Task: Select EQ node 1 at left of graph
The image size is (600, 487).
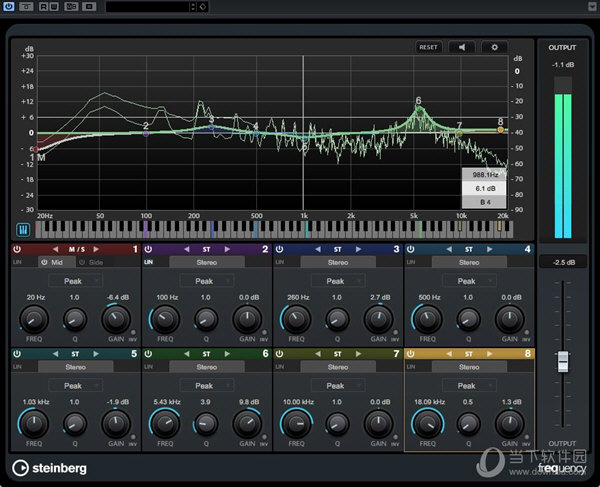Action: (36, 150)
